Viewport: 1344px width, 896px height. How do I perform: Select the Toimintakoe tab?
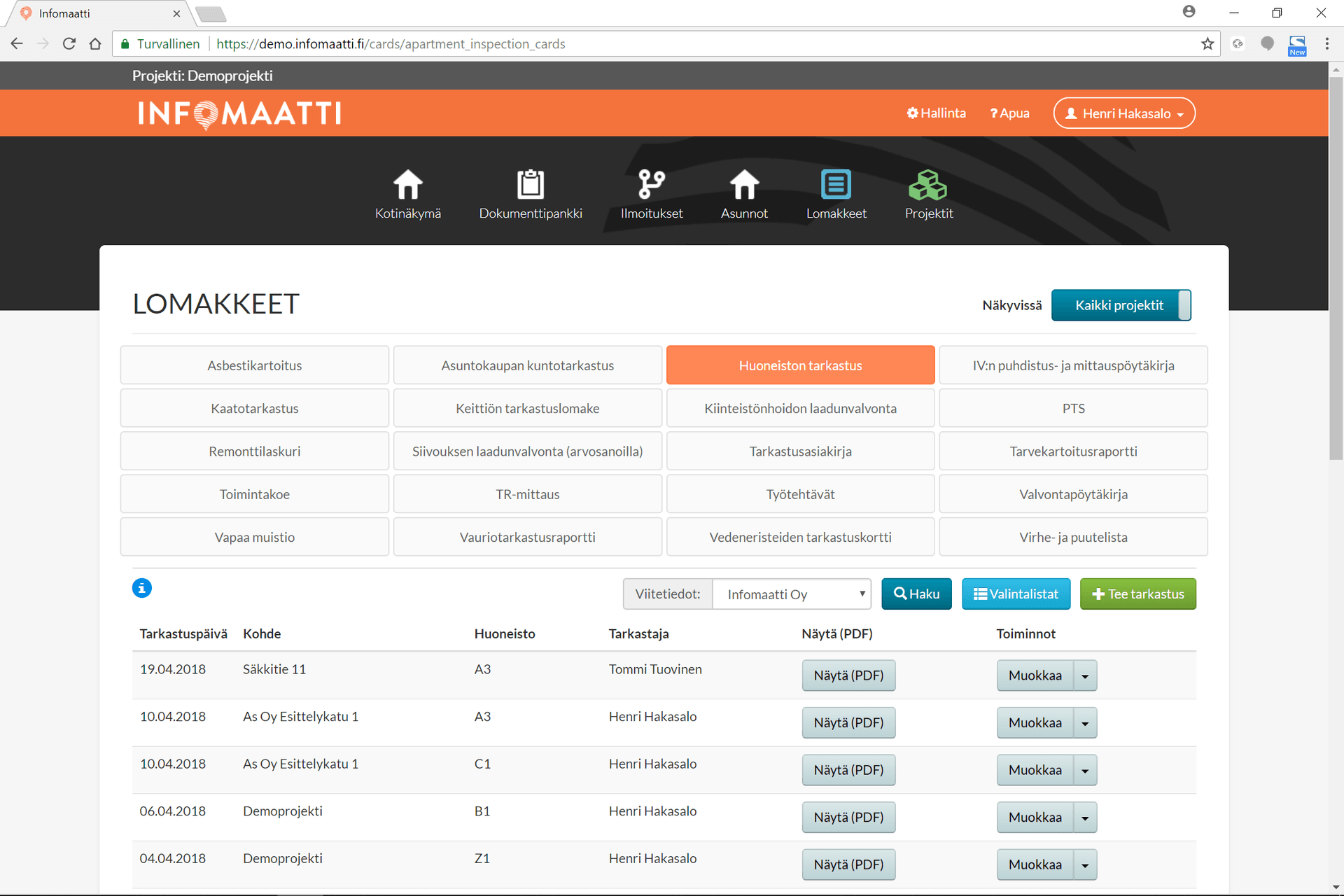(x=255, y=494)
